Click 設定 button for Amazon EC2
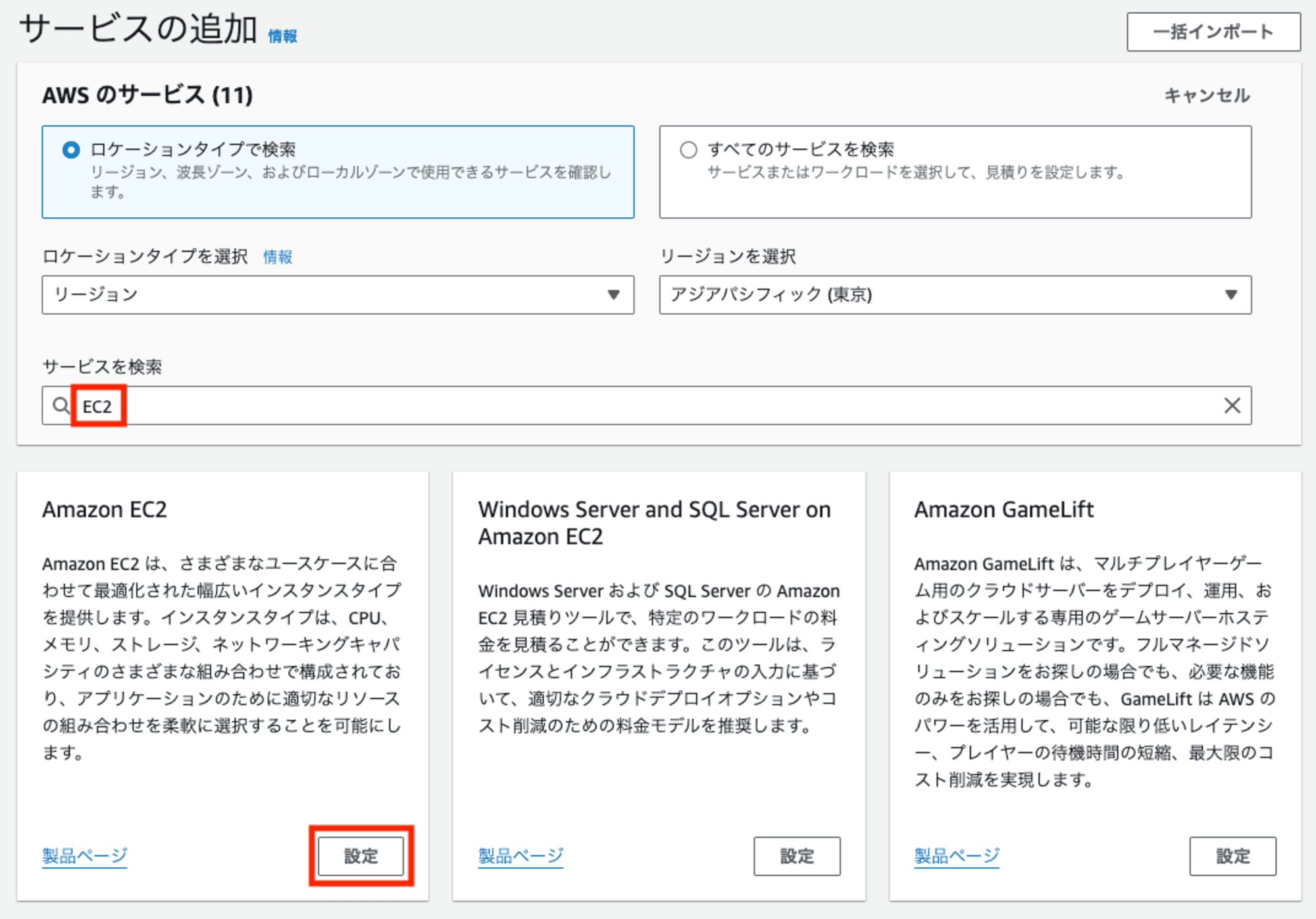 [x=361, y=856]
